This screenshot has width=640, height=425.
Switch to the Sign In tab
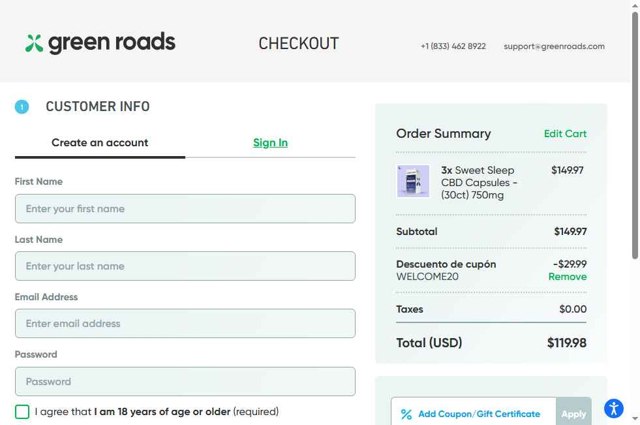coord(270,142)
